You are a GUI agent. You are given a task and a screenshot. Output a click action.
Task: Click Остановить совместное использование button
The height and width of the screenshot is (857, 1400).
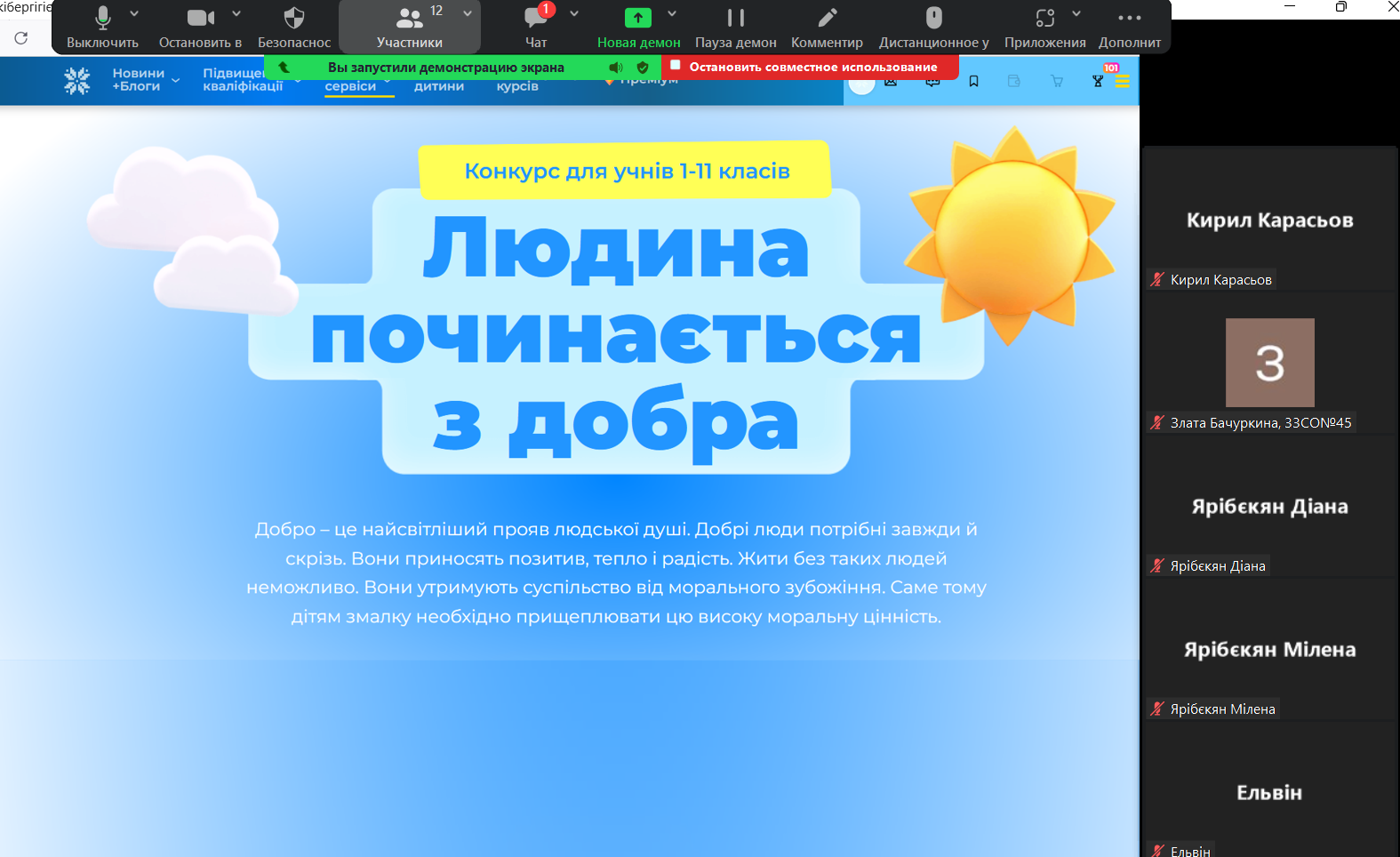[x=810, y=67]
